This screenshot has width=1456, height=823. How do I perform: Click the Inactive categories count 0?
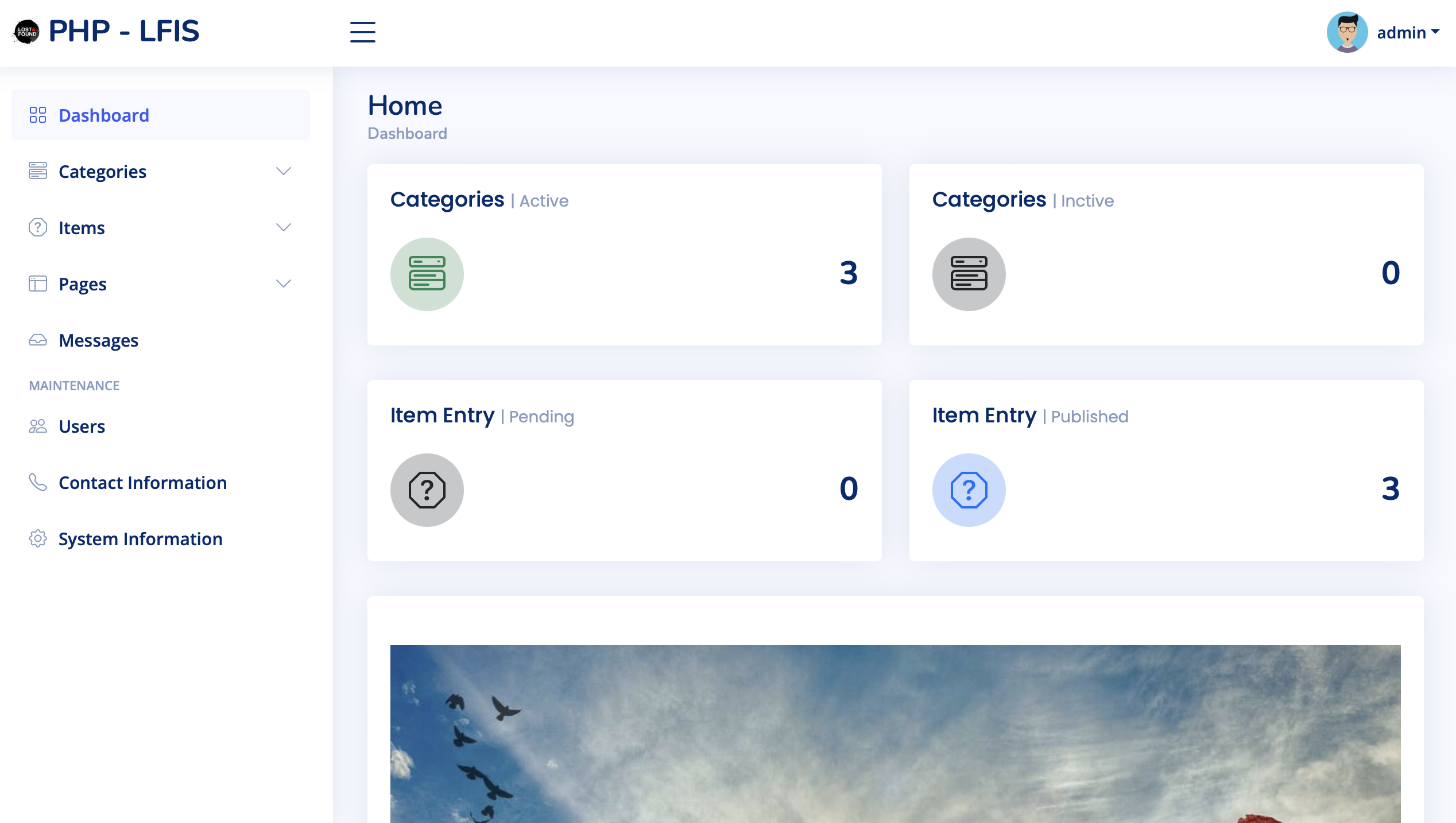point(1391,273)
